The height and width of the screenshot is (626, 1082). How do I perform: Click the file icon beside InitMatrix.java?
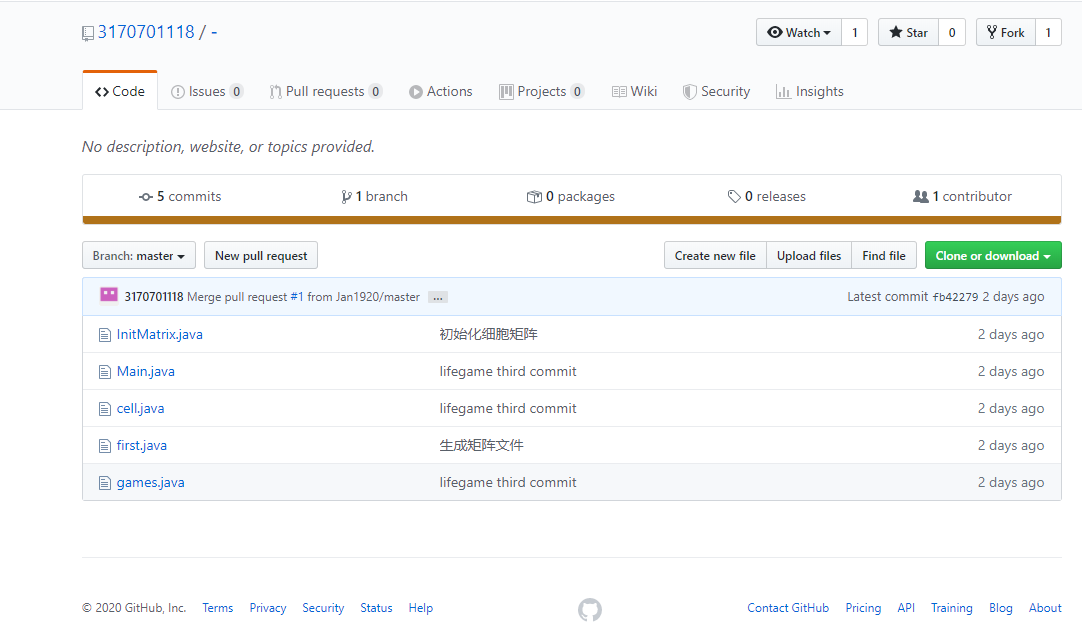104,335
